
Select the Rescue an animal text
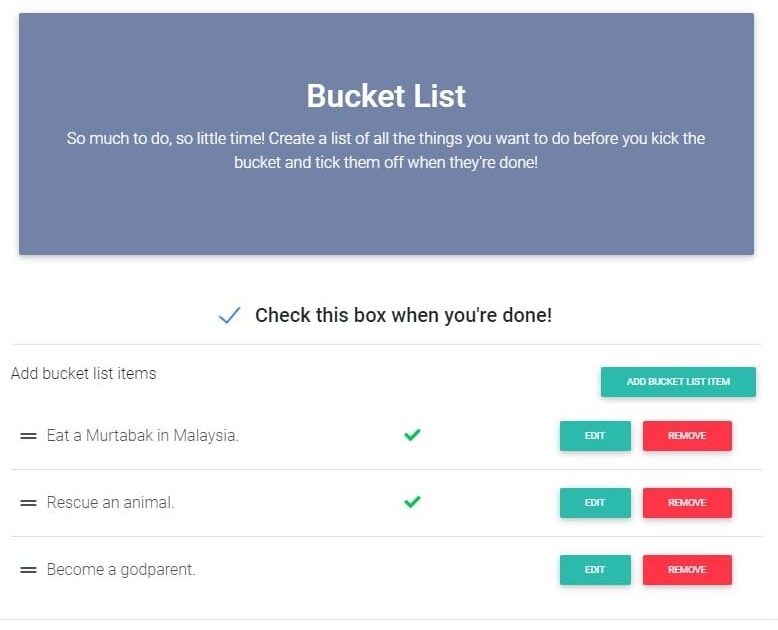110,503
